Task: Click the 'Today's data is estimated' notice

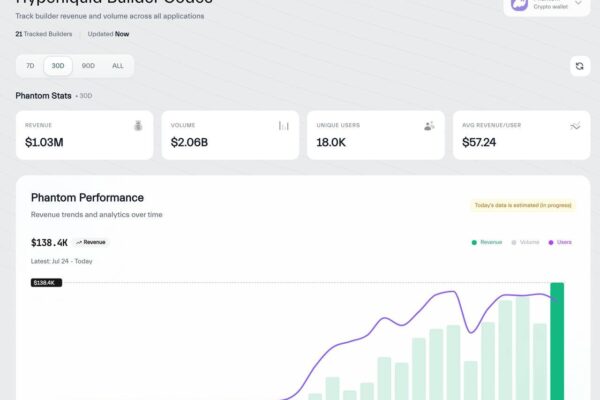Action: tap(523, 206)
